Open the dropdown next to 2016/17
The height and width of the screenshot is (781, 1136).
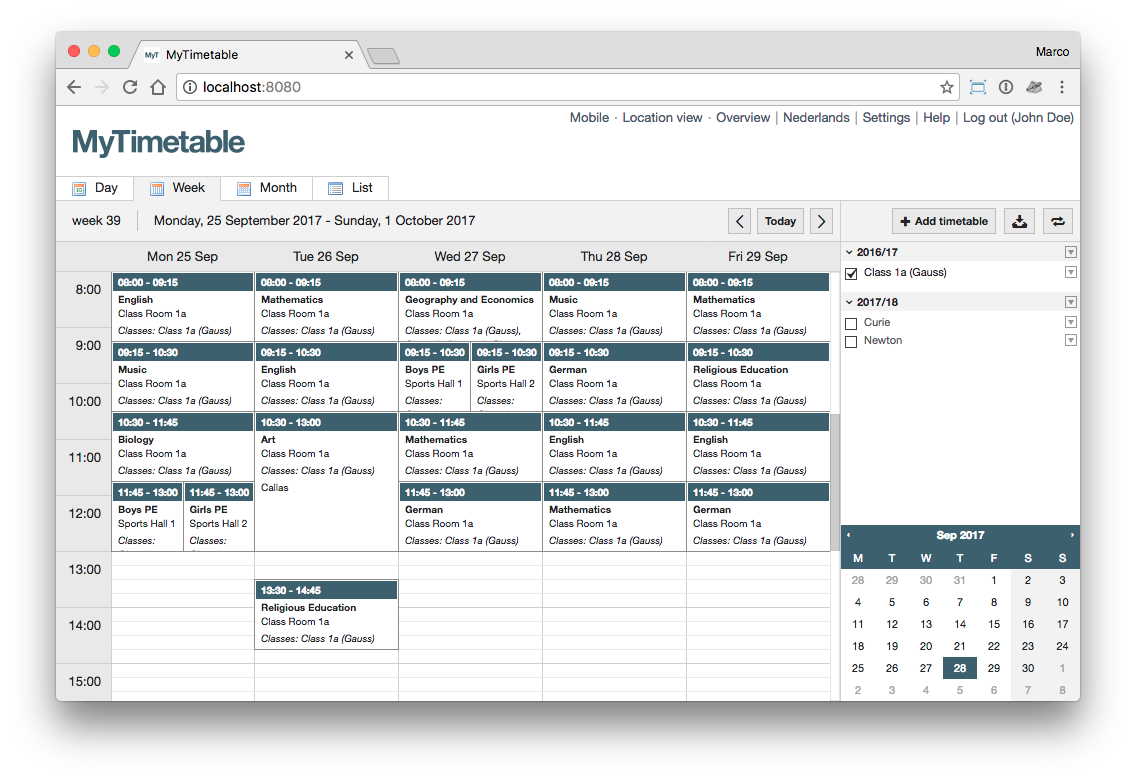[x=1071, y=251]
